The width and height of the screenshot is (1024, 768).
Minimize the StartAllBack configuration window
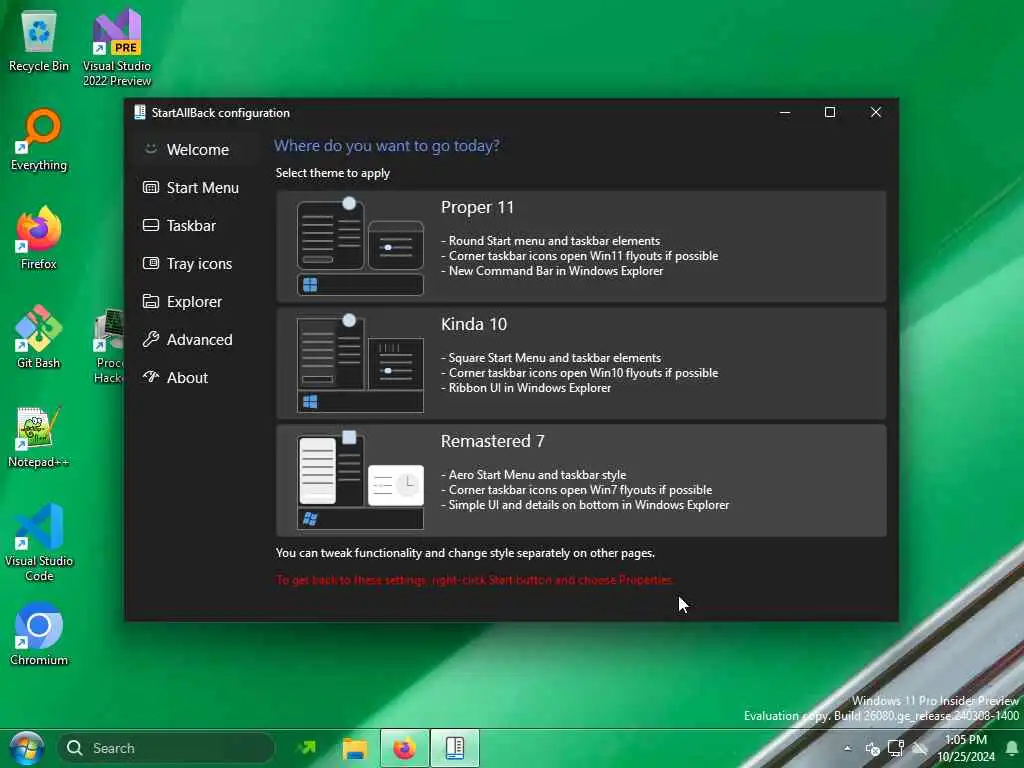(785, 112)
